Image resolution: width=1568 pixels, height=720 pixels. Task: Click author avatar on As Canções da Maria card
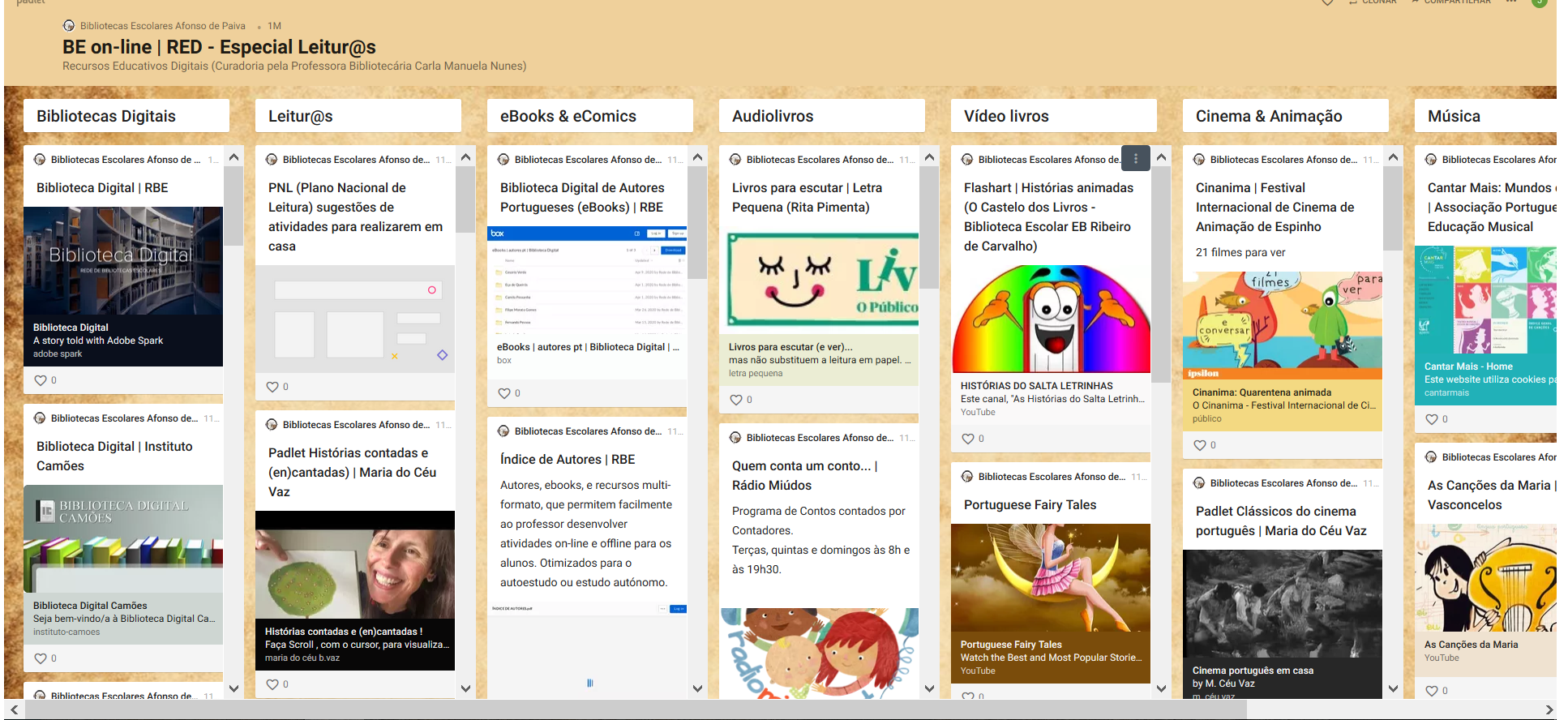pos(1431,457)
